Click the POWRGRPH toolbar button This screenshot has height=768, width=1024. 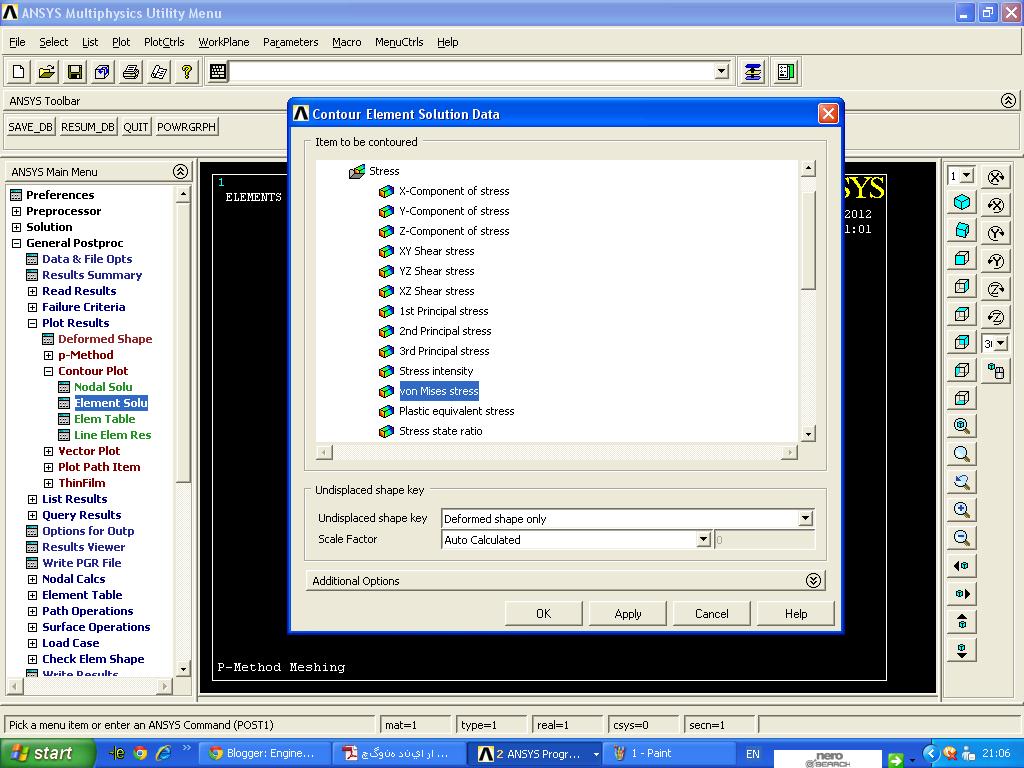point(186,127)
